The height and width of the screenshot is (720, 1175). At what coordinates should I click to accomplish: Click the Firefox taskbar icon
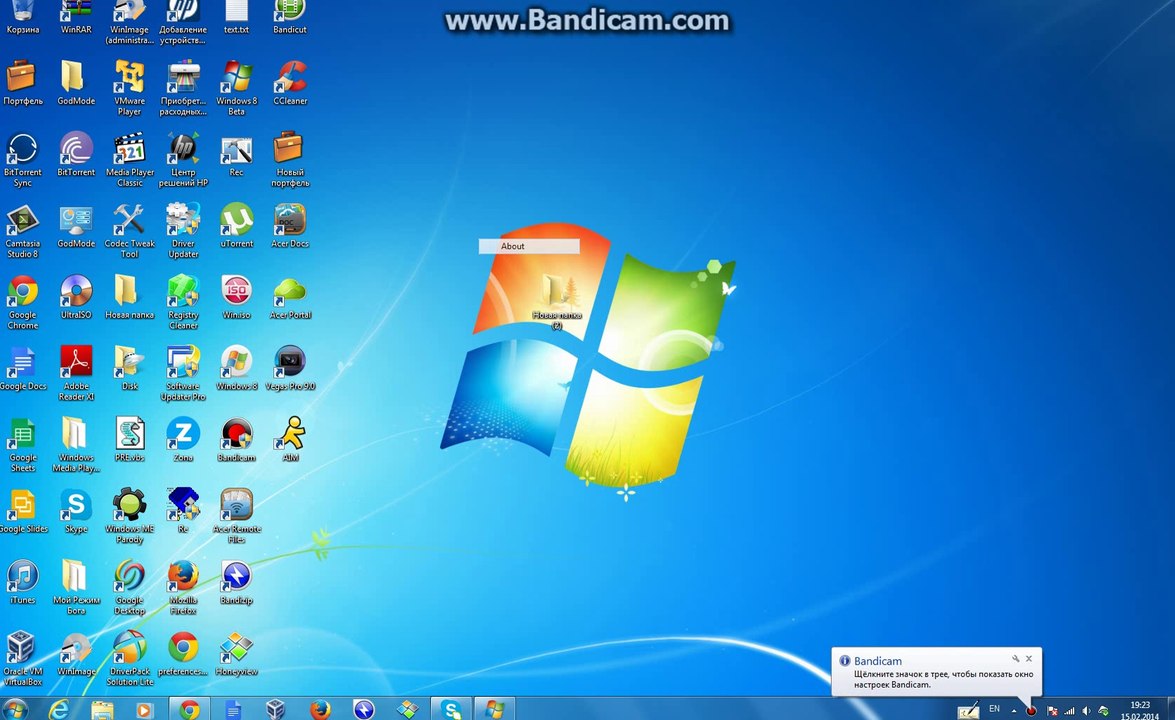[x=320, y=709]
